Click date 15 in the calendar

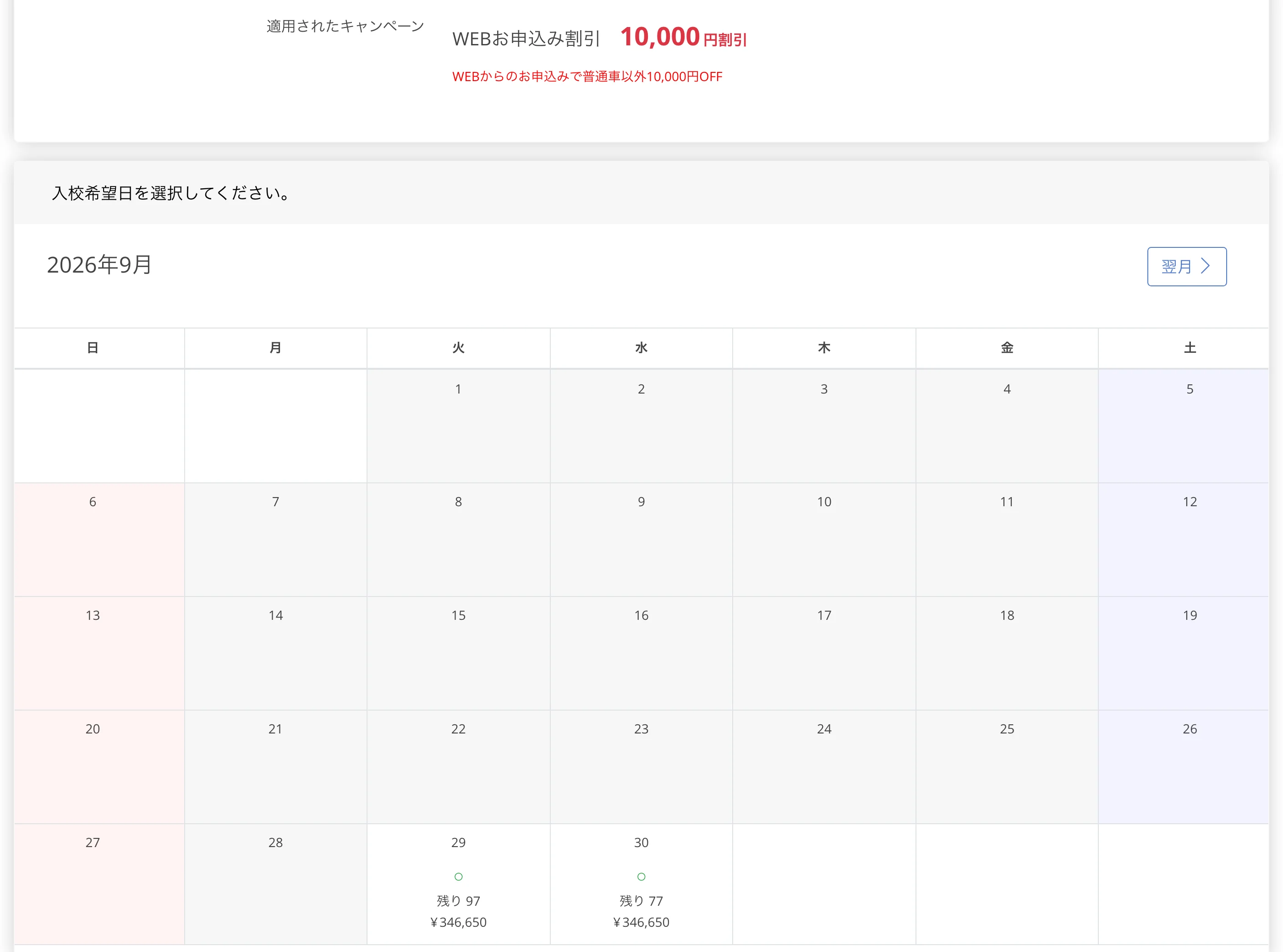(458, 653)
